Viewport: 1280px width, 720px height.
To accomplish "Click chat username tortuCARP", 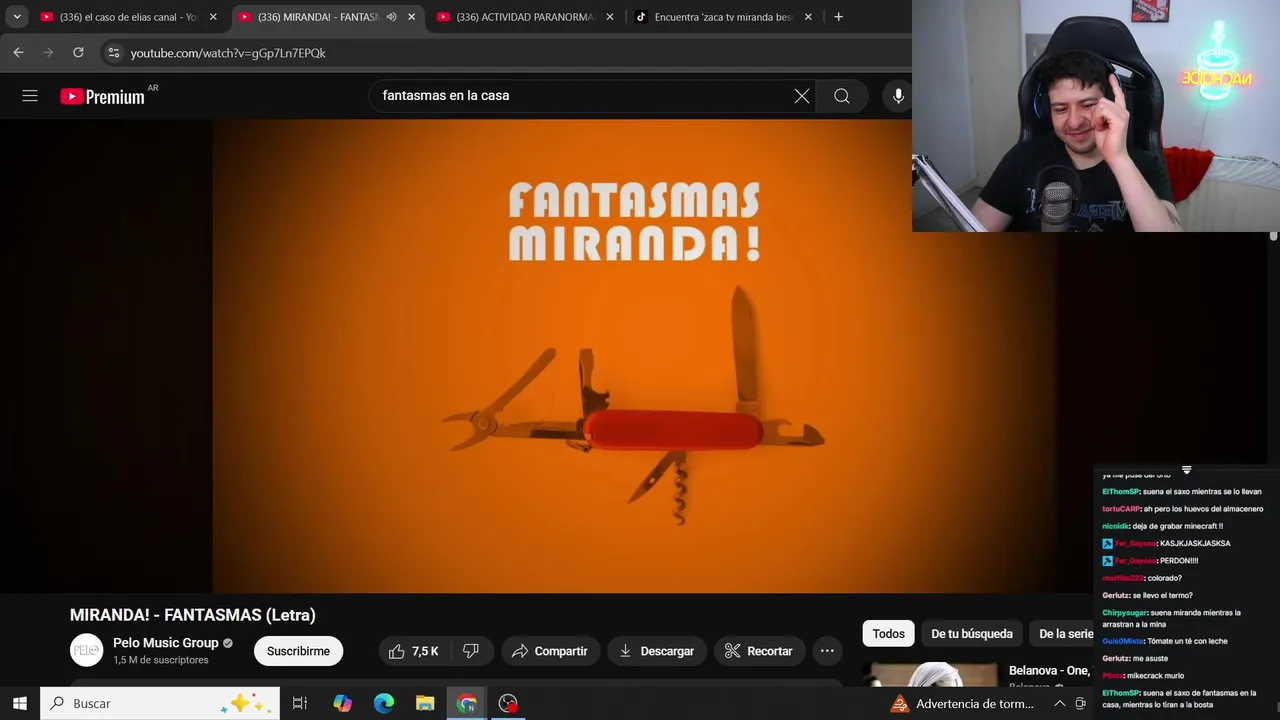I will click(1121, 509).
